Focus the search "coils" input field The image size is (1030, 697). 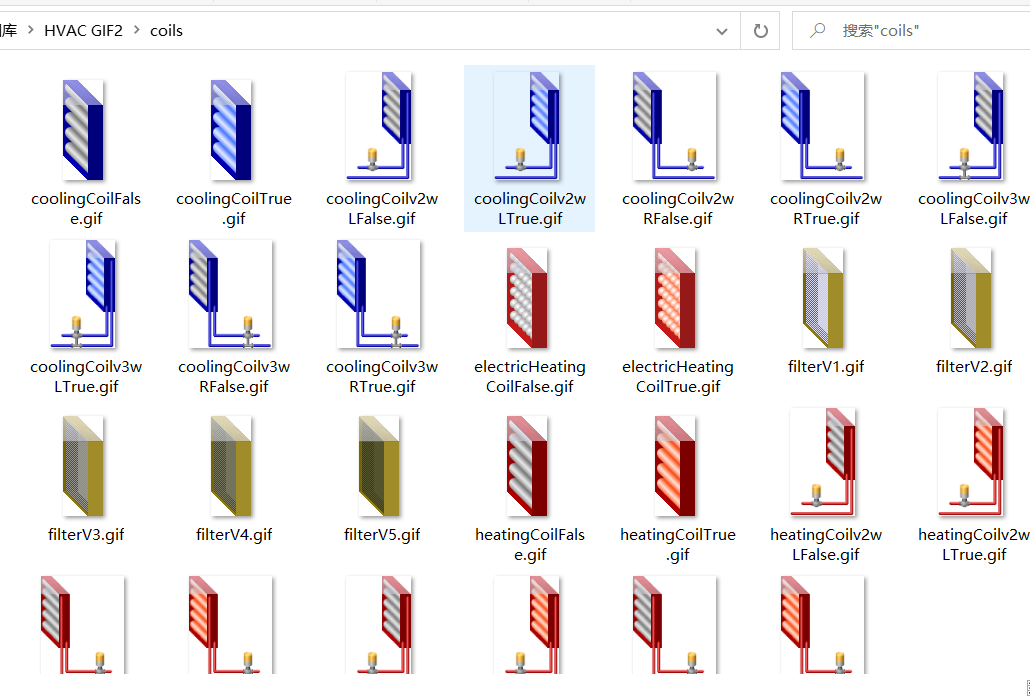pyautogui.click(x=911, y=30)
